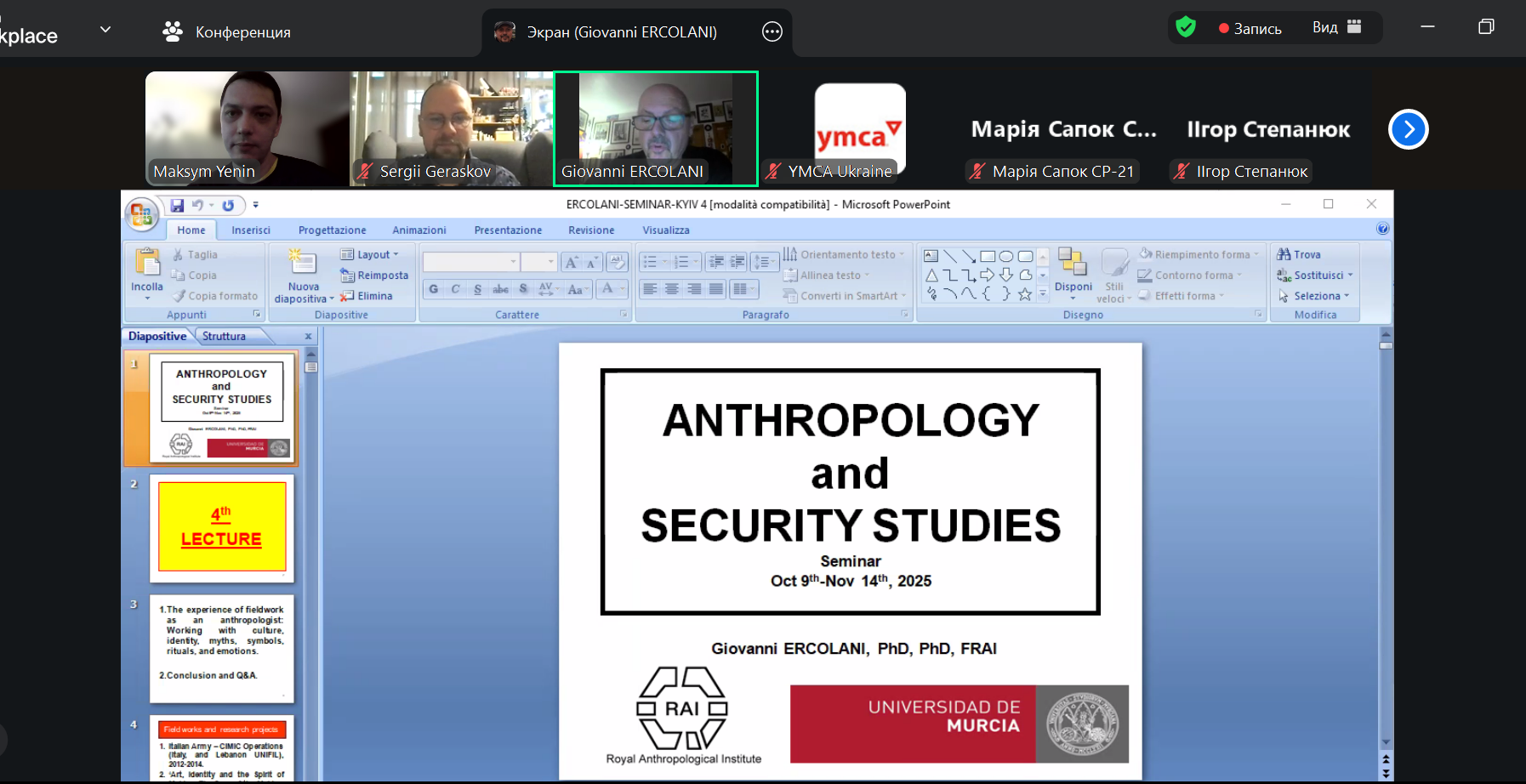This screenshot has height=784, width=1526.
Task: Save the presentation using the floppy disk icon
Action: 177,205
